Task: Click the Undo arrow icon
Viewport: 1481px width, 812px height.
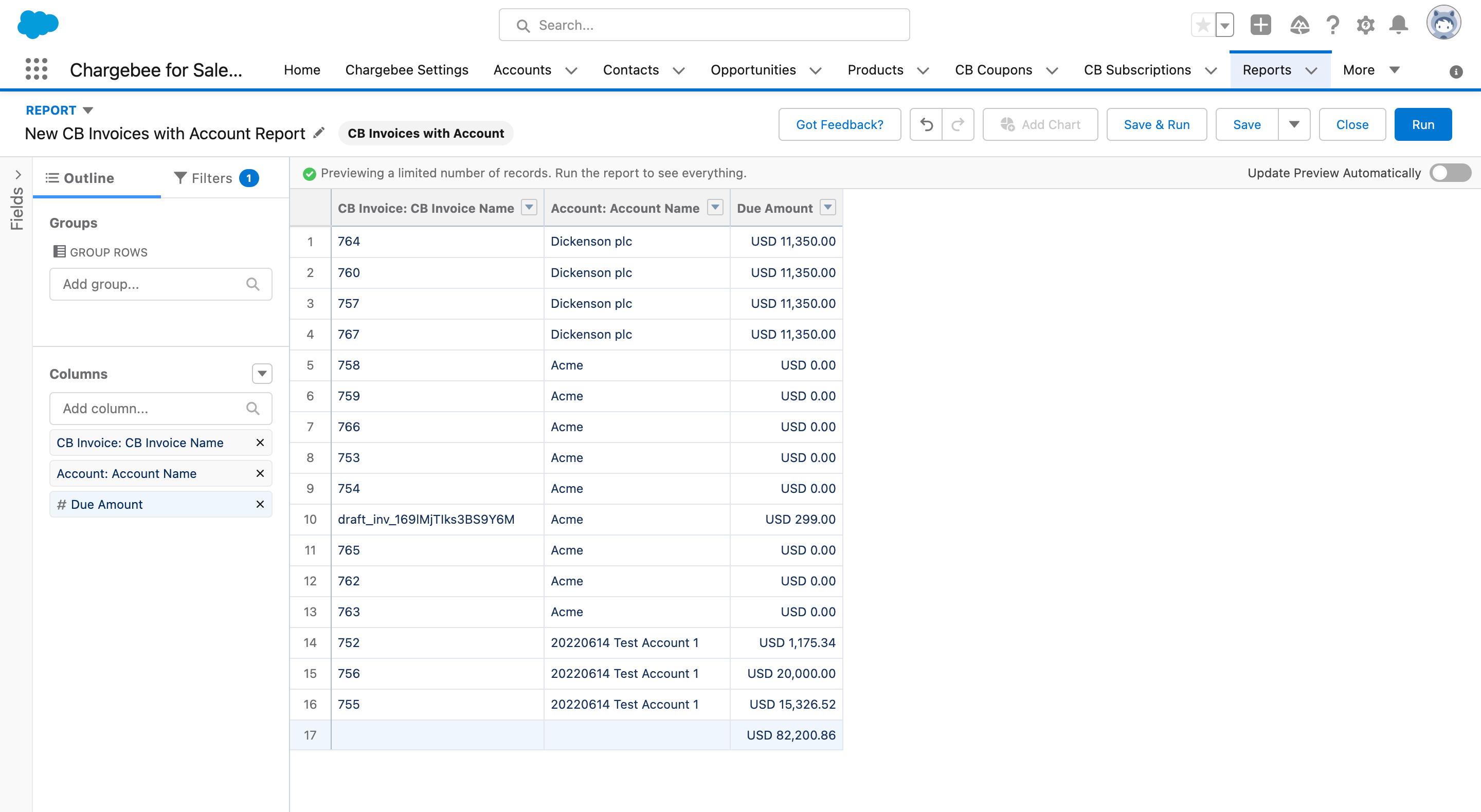Action: point(926,124)
